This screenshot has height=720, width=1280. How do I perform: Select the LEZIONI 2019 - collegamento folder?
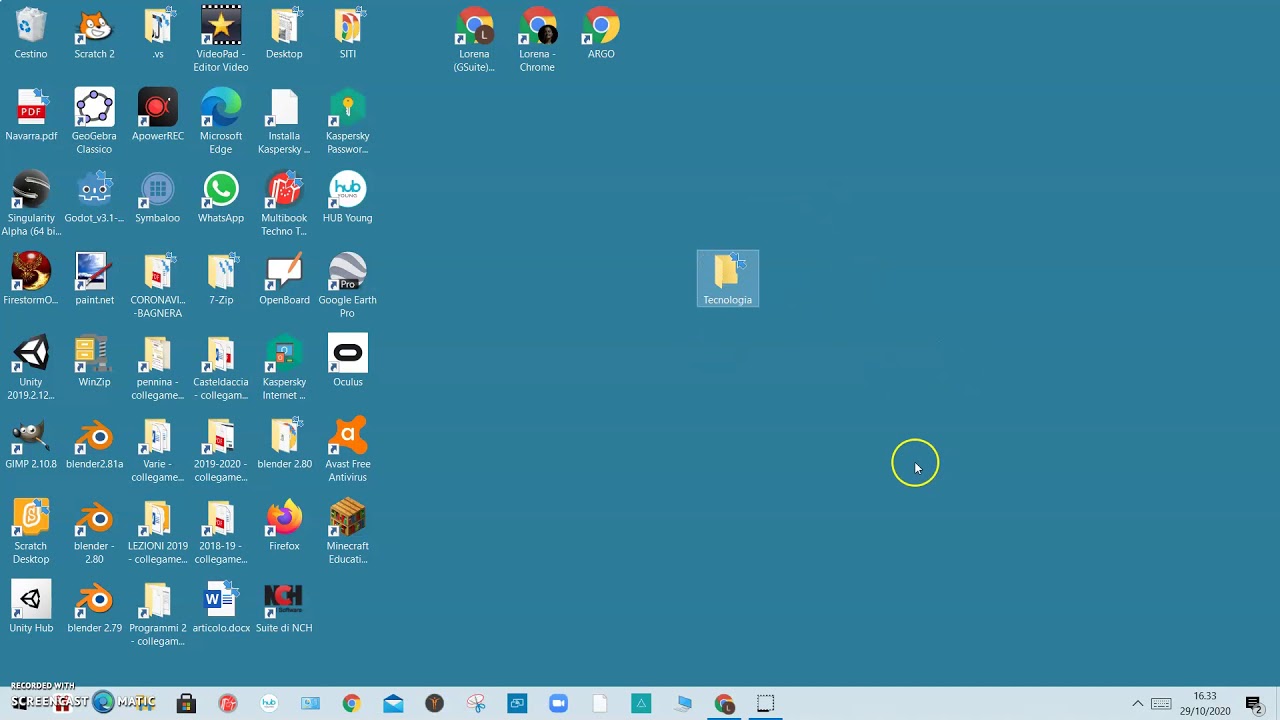(x=157, y=532)
